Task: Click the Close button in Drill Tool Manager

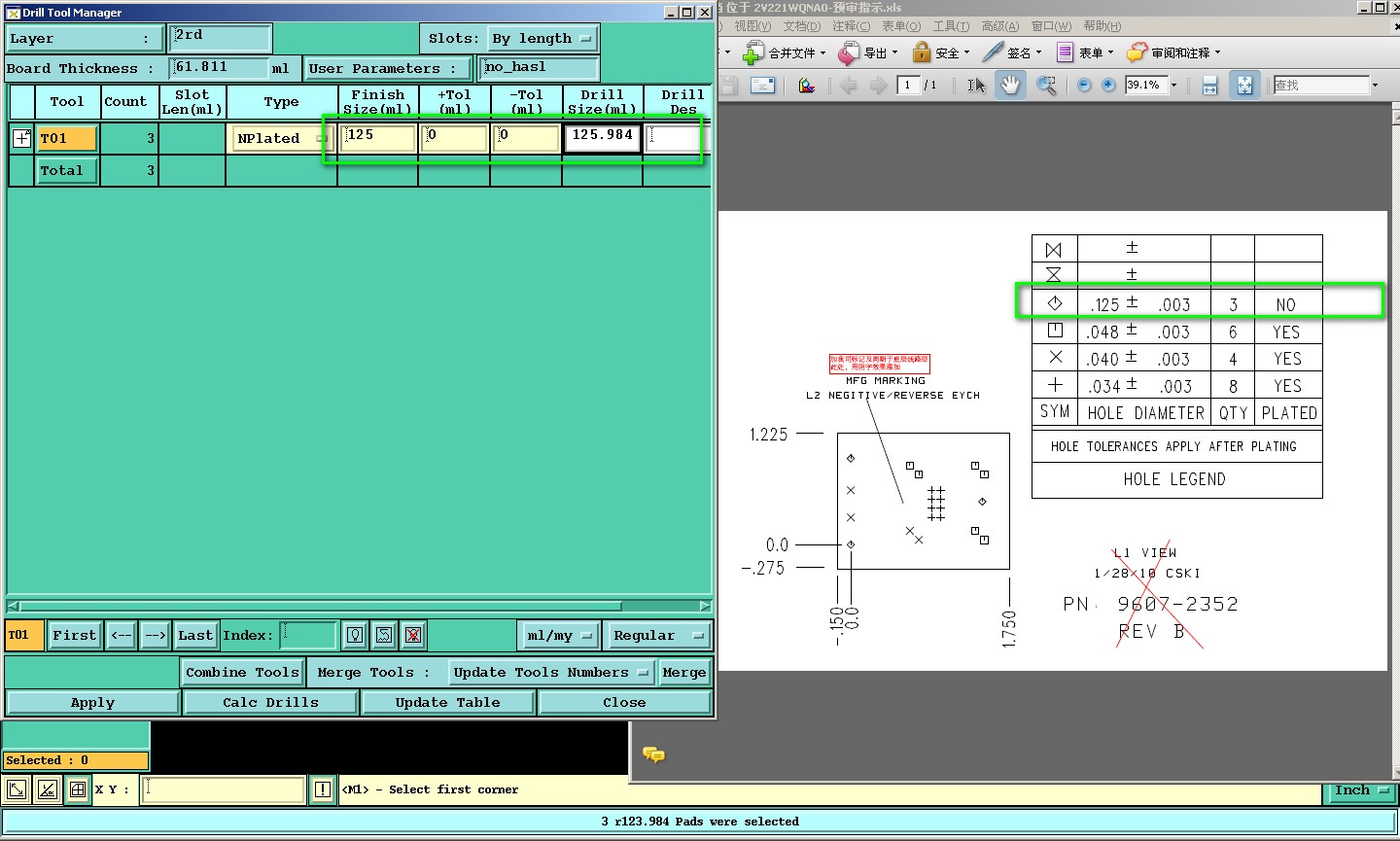Action: (x=624, y=702)
